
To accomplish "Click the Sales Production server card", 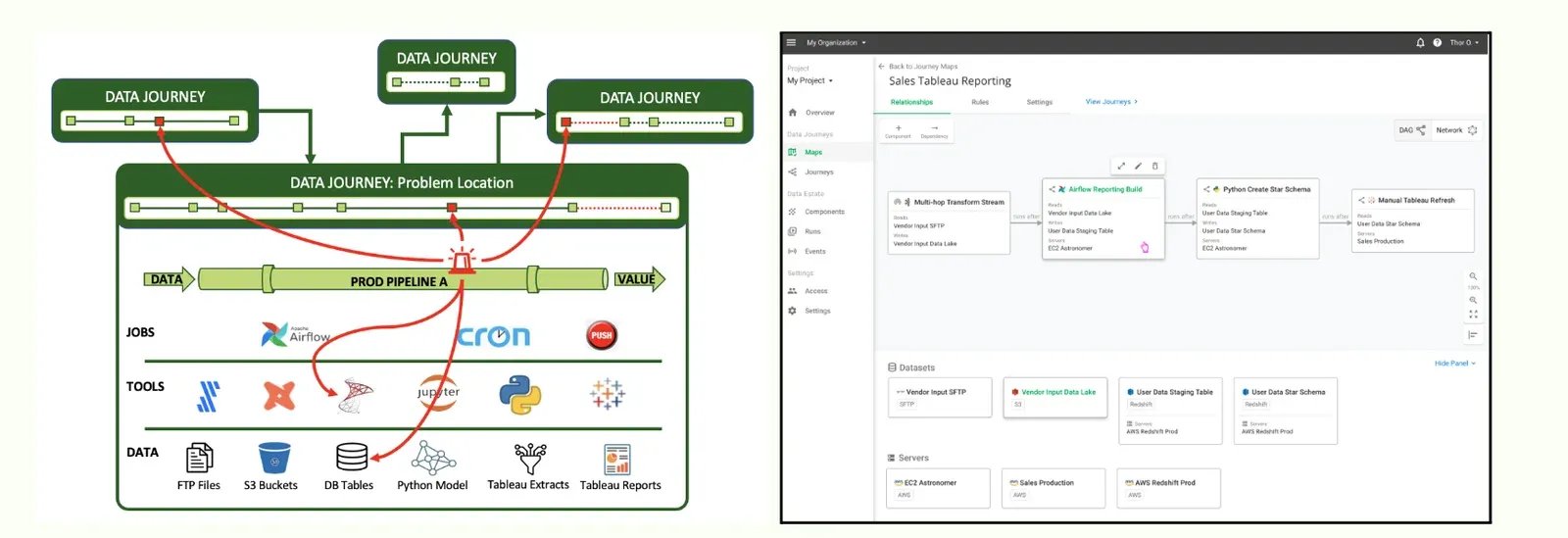I will click(1053, 488).
